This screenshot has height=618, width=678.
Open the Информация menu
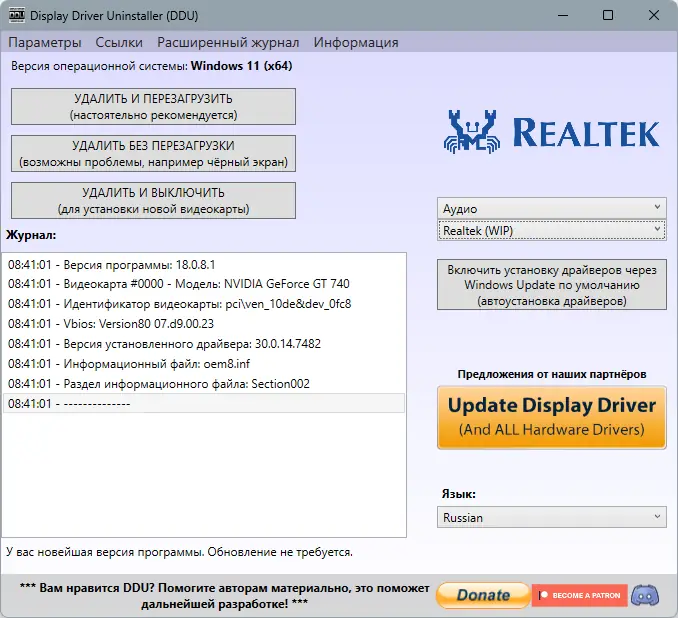[356, 42]
